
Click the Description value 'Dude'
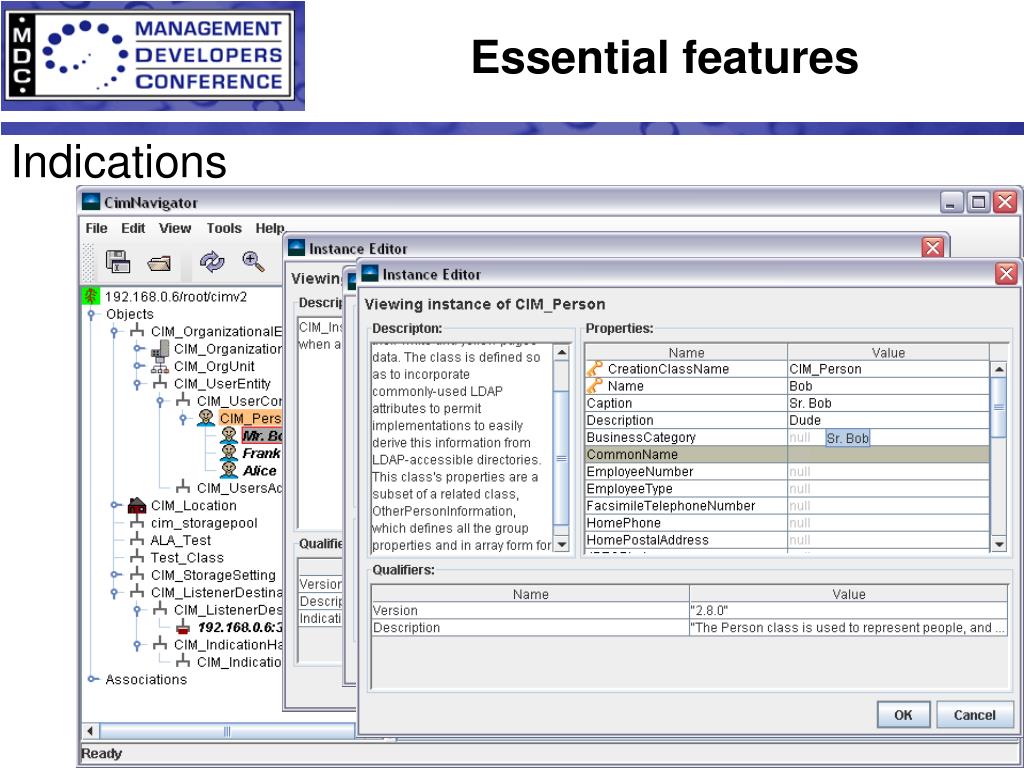[x=805, y=420]
